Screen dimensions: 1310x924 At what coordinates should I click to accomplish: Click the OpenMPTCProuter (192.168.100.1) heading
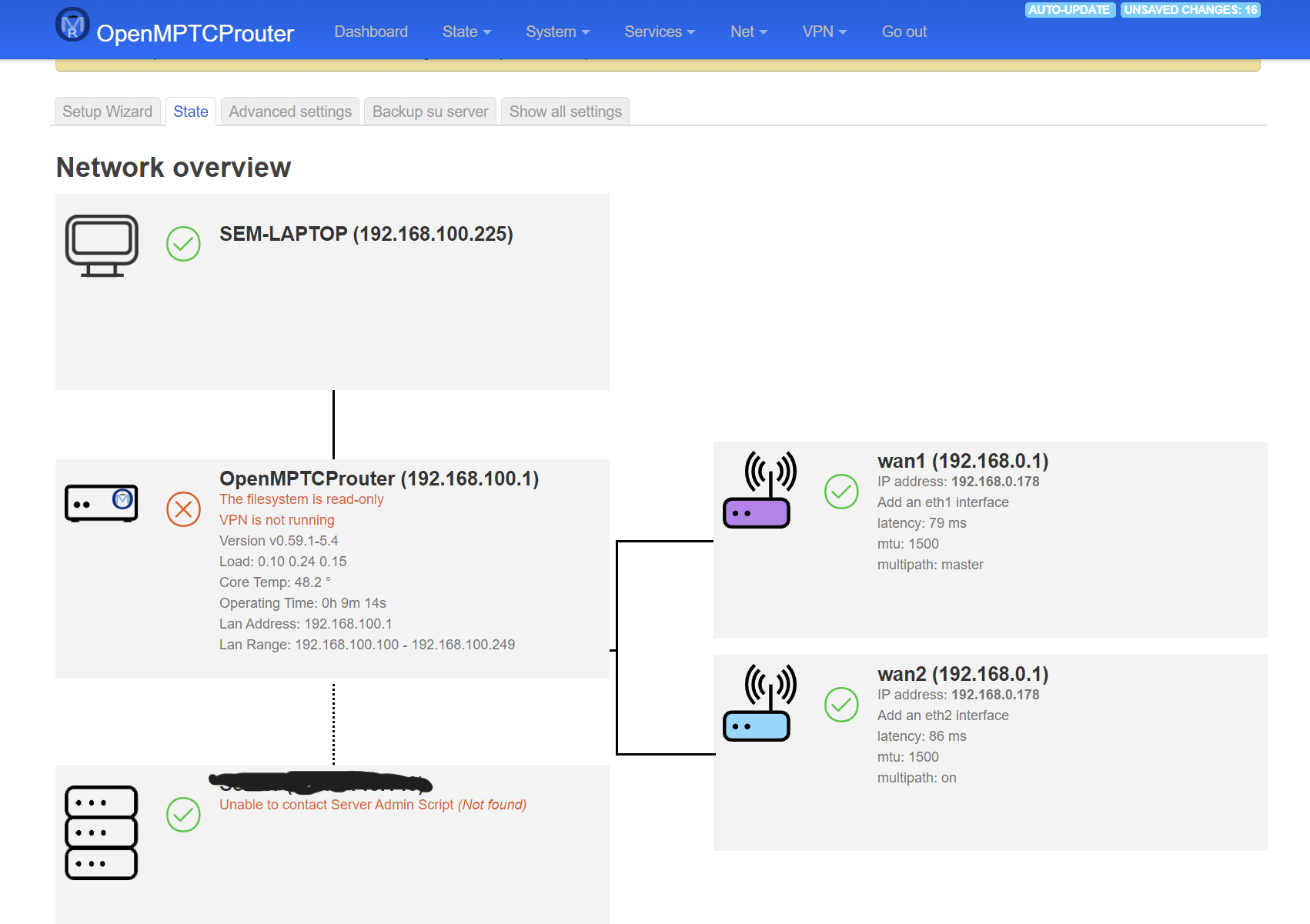pos(379,479)
